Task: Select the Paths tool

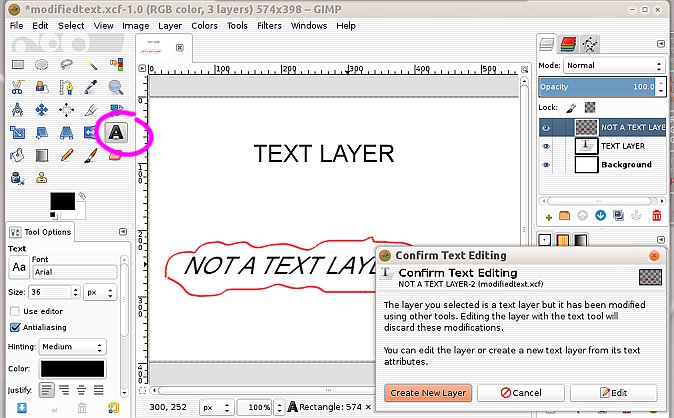Action: (x=66, y=87)
